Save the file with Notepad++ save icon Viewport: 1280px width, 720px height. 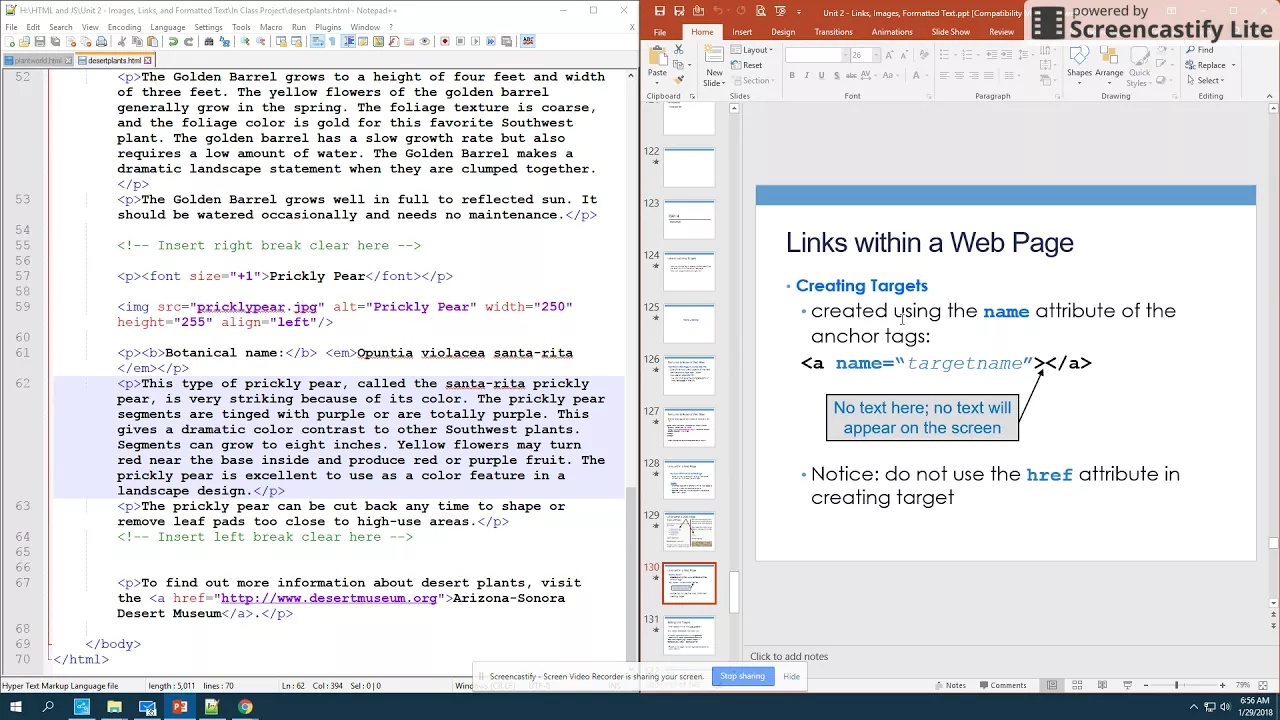[40, 42]
